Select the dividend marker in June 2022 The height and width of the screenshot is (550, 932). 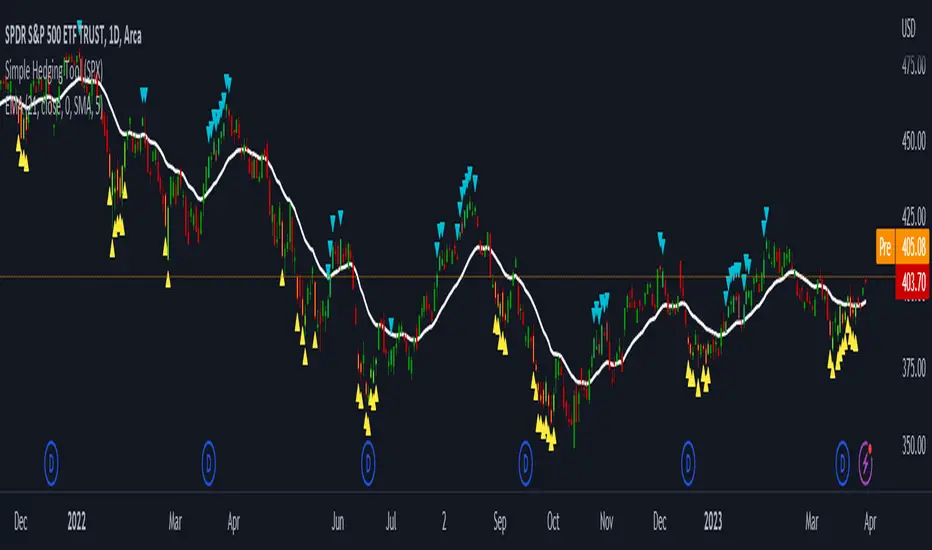(x=368, y=463)
